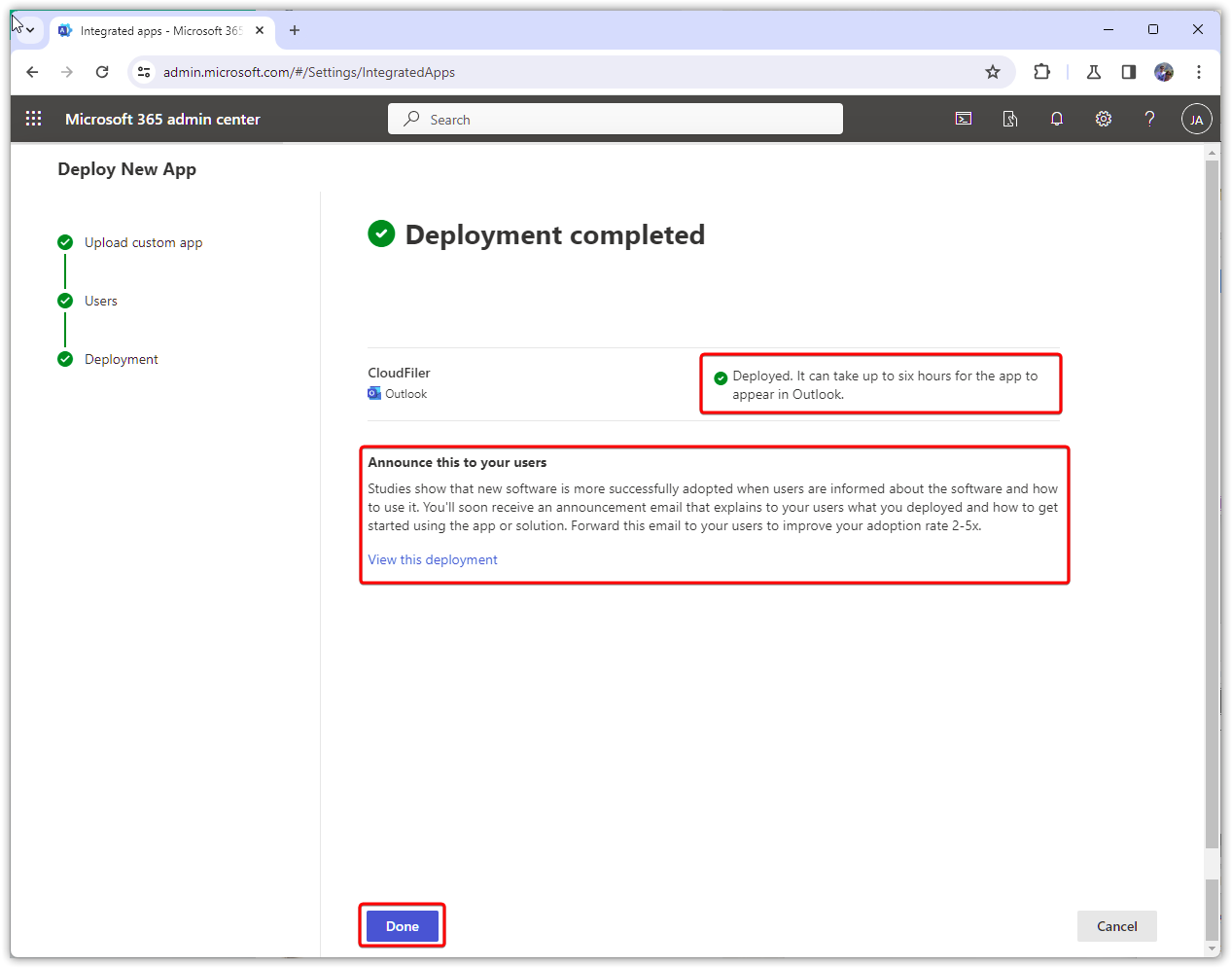Image resolution: width=1232 pixels, height=968 pixels.
Task: Click the scrollbar up arrow
Action: 1212,153
